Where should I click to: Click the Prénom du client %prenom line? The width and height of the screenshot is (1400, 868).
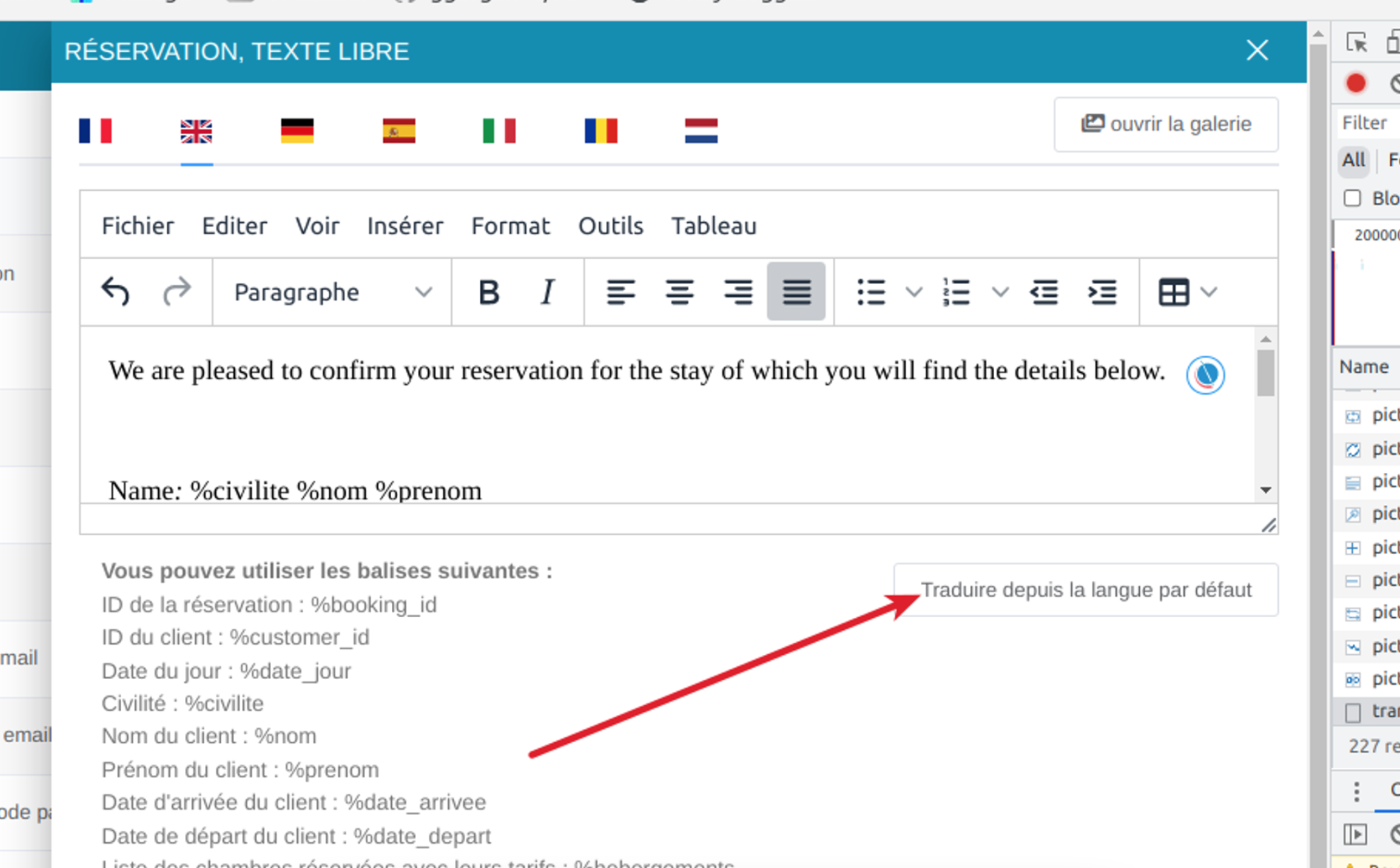240,770
